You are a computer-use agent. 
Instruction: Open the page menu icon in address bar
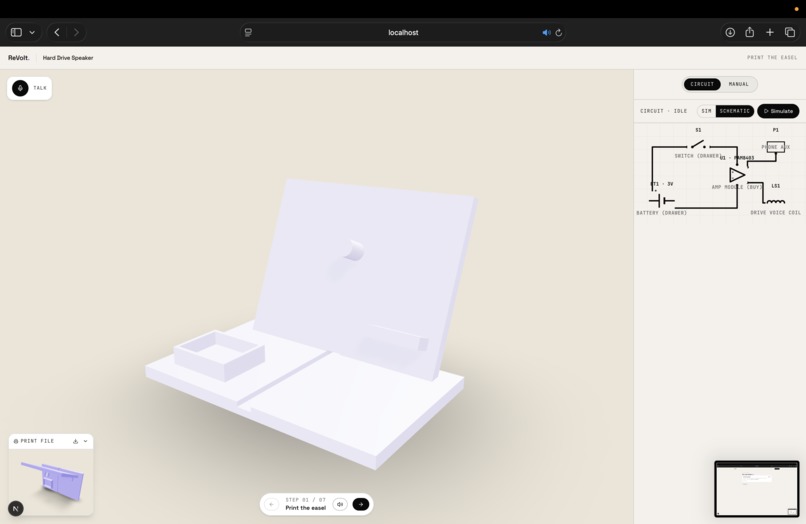(x=248, y=32)
